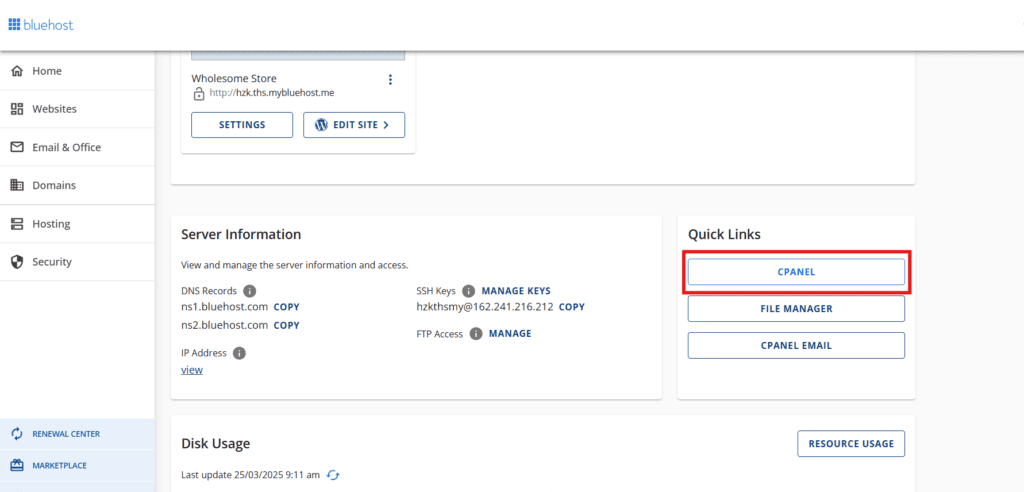Viewport: 1024px width, 492px height.
Task: Open the Hosting sidebar section
Action: click(x=77, y=223)
